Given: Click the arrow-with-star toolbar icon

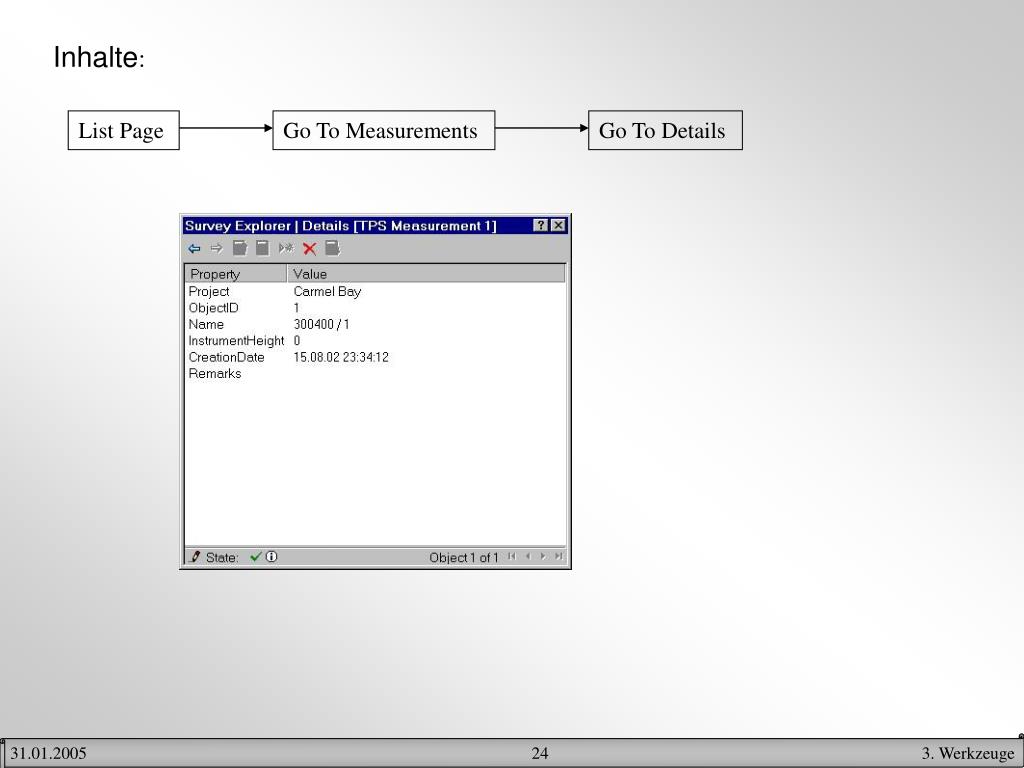Looking at the screenshot, I should [x=286, y=248].
